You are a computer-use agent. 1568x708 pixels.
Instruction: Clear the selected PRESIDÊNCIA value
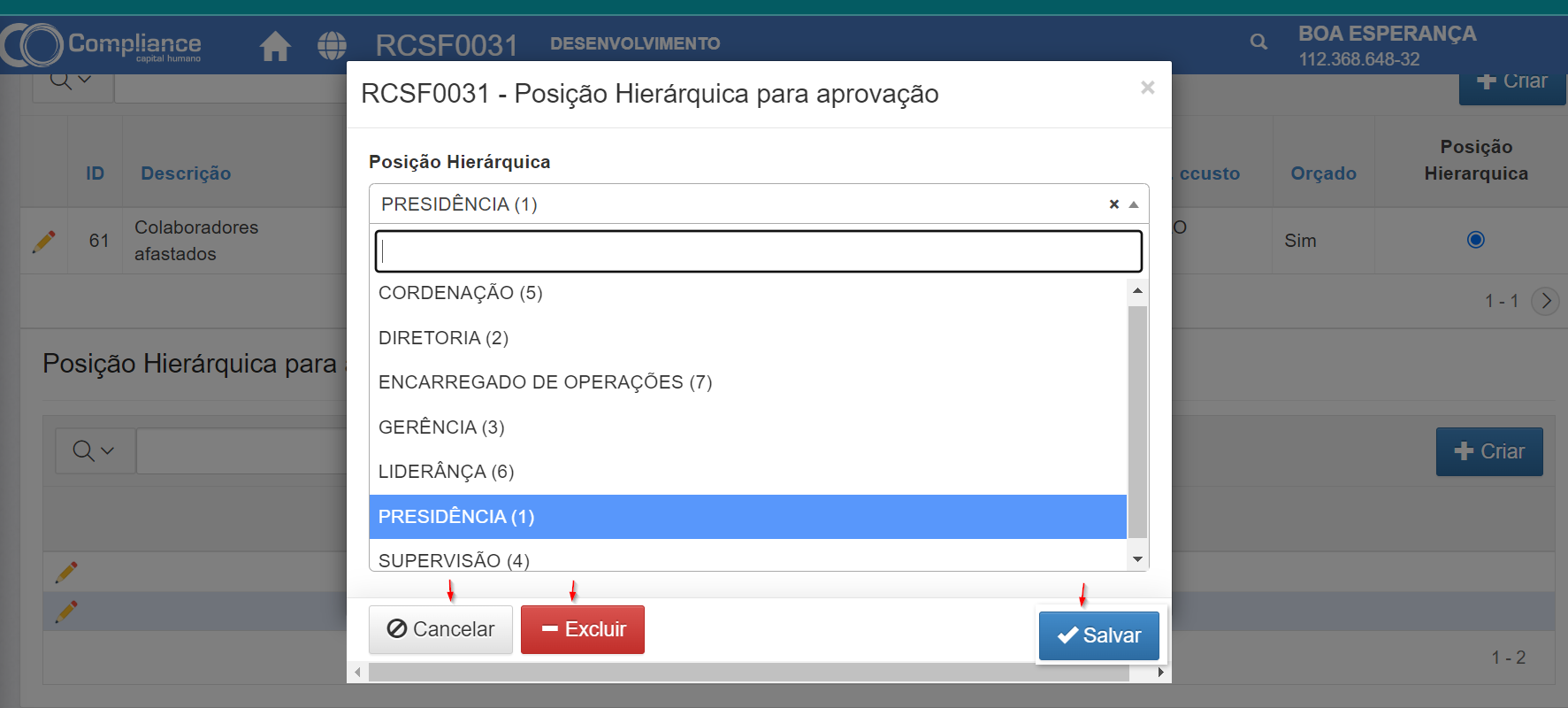(x=1114, y=204)
